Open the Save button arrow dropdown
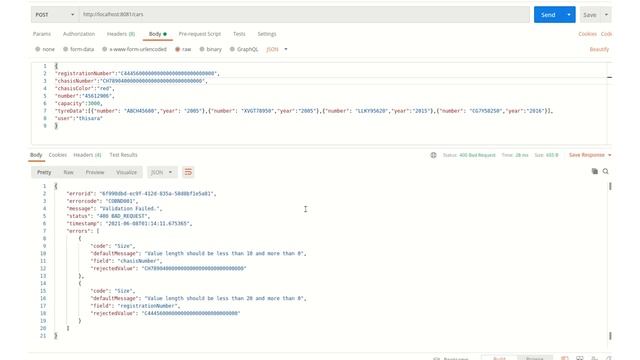The width and height of the screenshot is (640, 360). 606,15
